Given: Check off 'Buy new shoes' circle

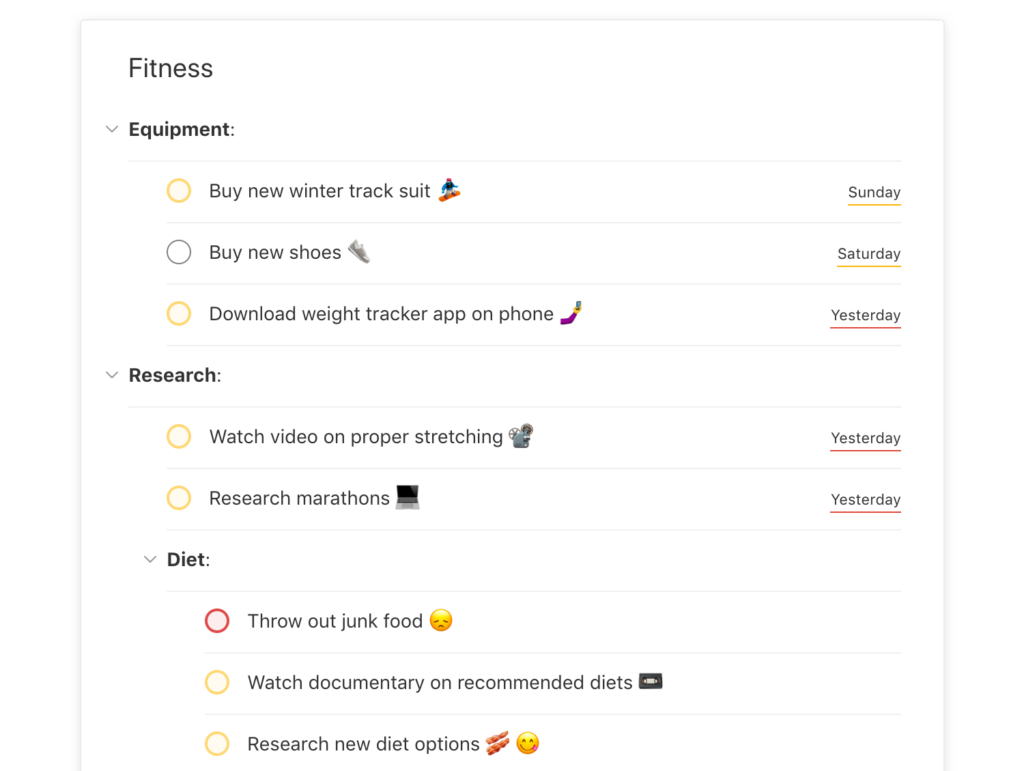Looking at the screenshot, I should point(179,252).
